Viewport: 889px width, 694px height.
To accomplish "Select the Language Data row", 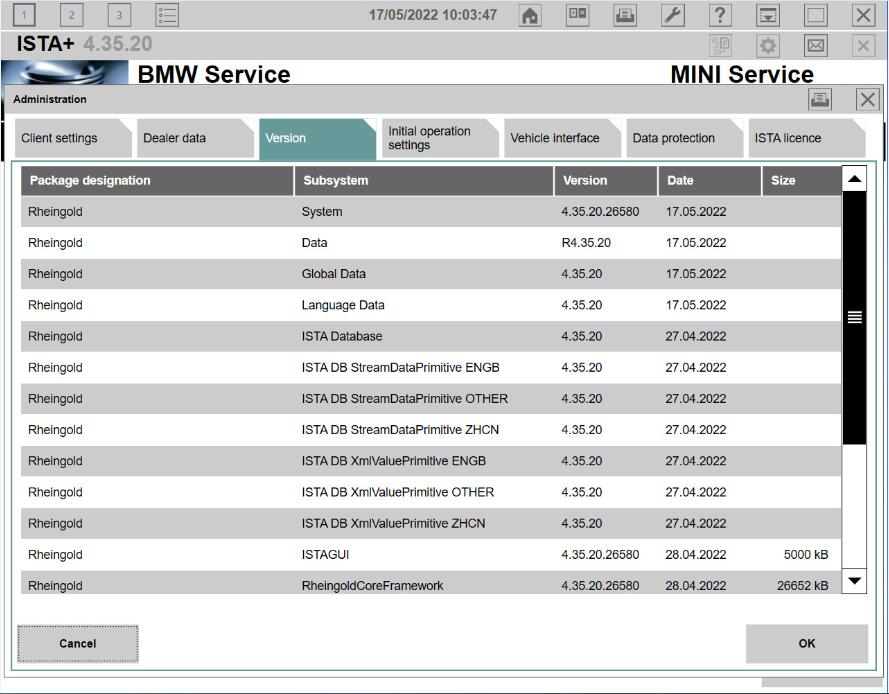I will pyautogui.click(x=431, y=305).
